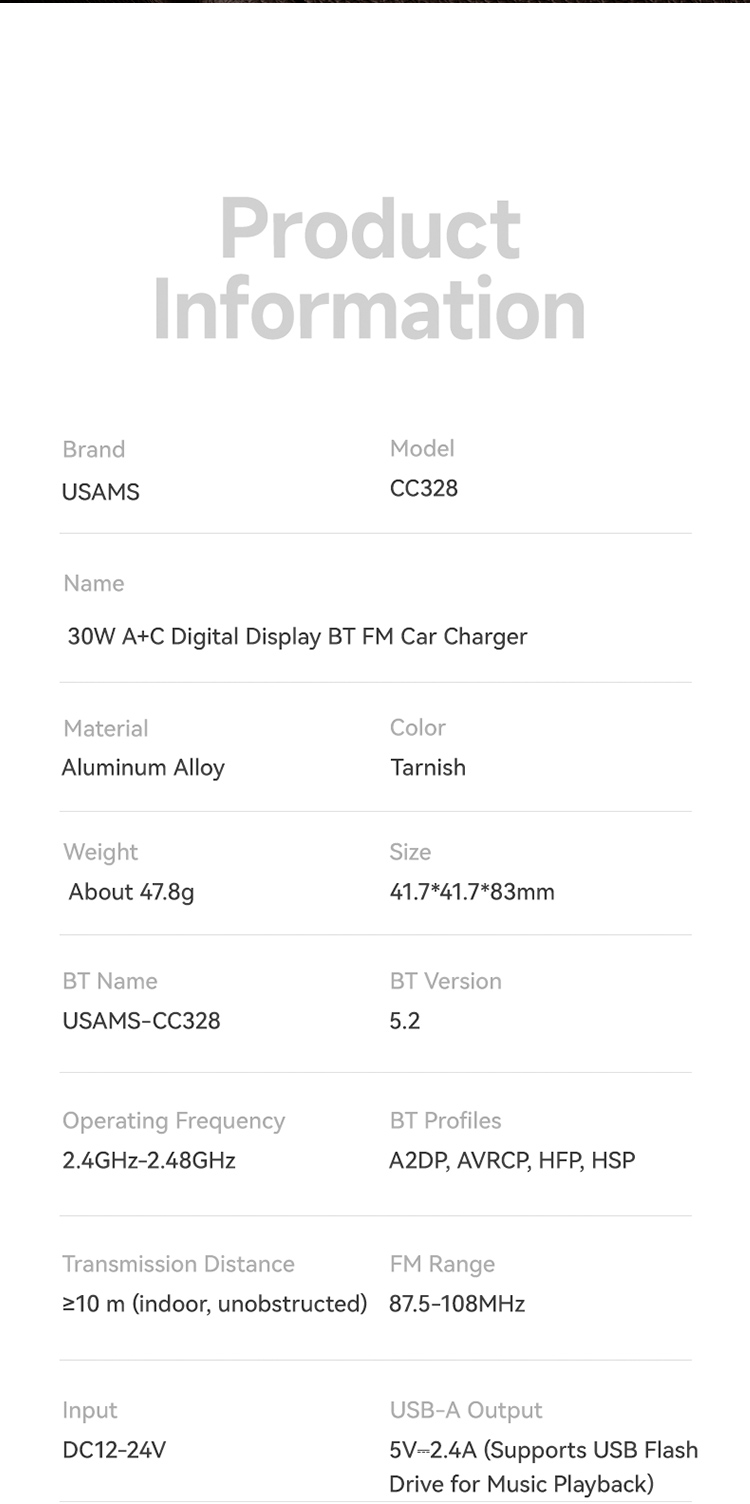The height and width of the screenshot is (1504, 750).
Task: Click the Transmission Distance label
Action: point(179,1264)
